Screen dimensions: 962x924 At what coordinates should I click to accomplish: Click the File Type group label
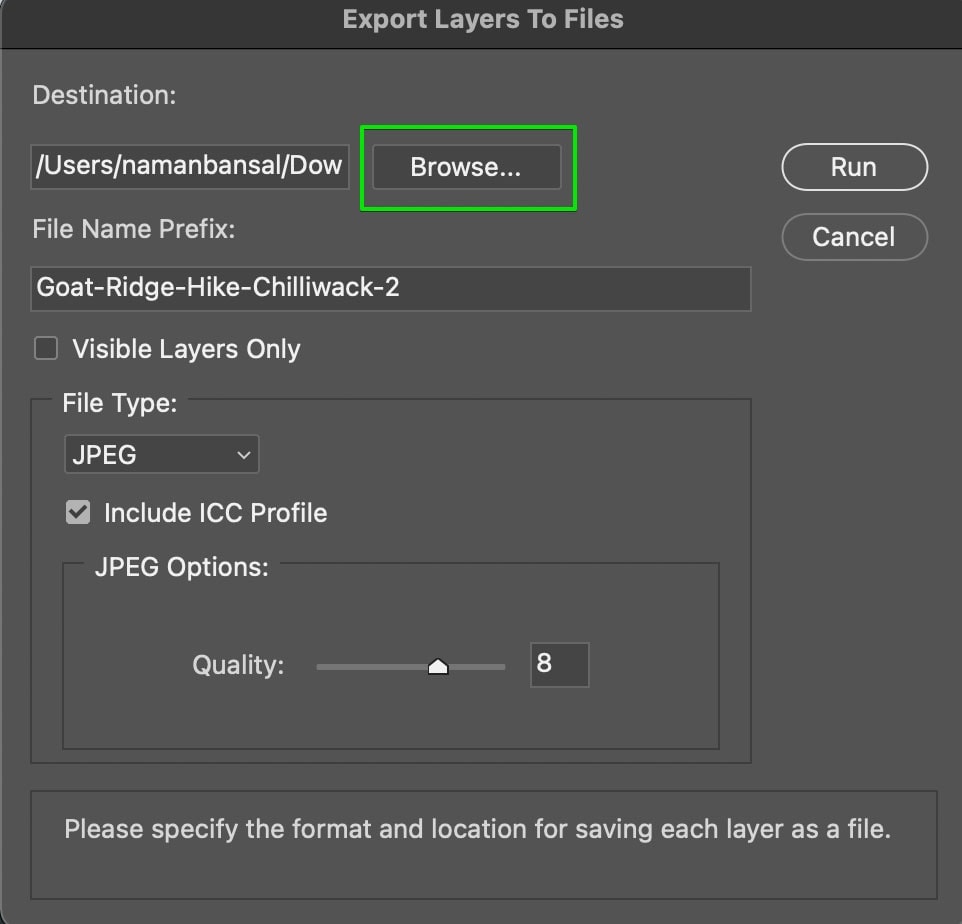[120, 404]
